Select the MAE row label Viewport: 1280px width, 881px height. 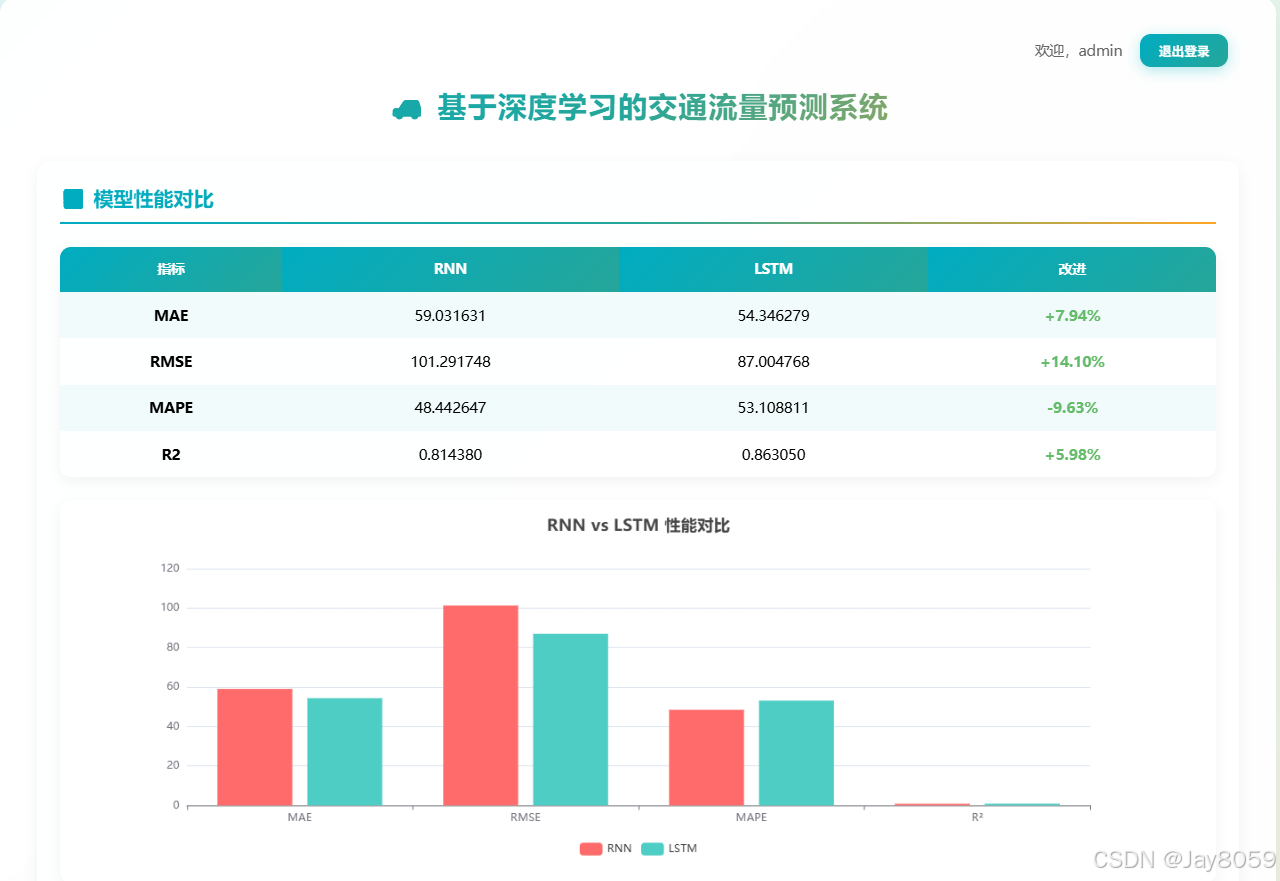pyautogui.click(x=171, y=316)
